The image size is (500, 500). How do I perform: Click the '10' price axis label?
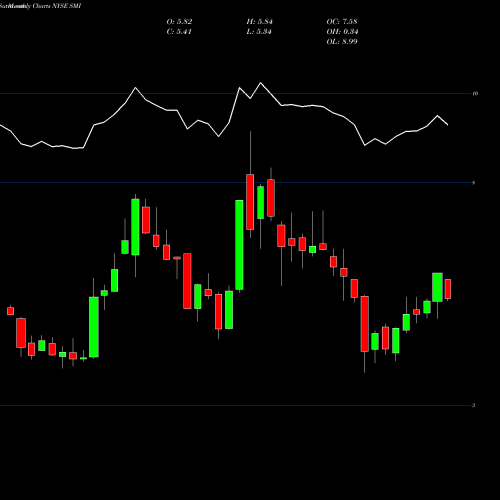475,94
